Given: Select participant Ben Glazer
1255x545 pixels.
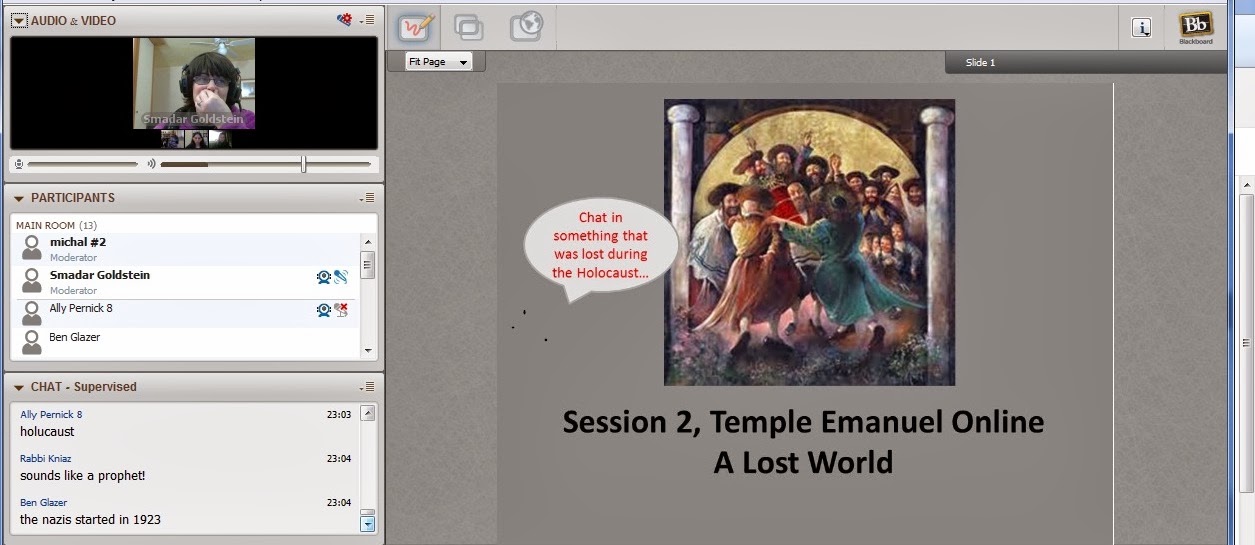Looking at the screenshot, I should pos(187,343).
